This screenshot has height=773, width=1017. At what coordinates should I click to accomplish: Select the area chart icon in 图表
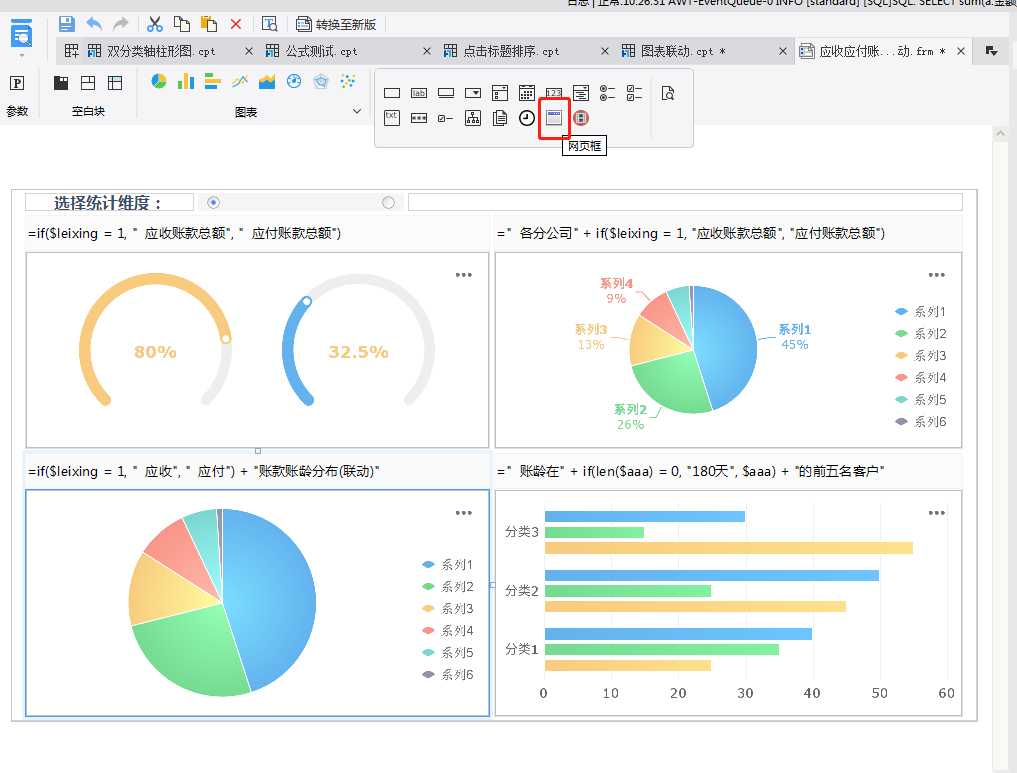[267, 81]
